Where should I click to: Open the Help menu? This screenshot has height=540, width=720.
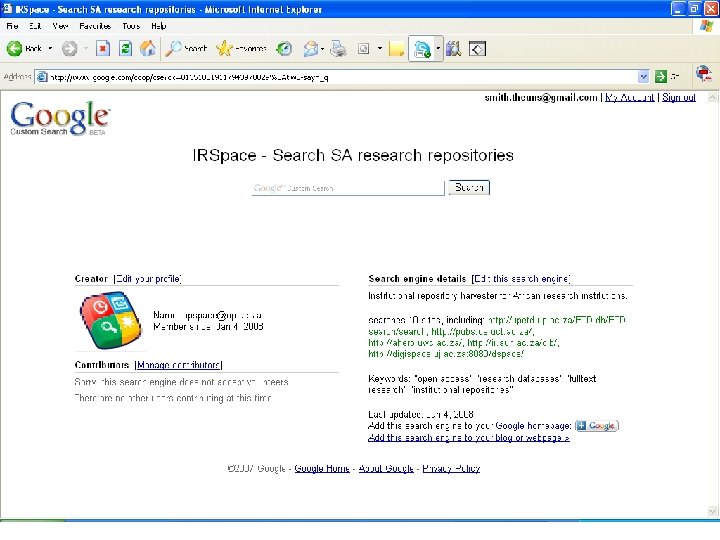pyautogui.click(x=158, y=26)
